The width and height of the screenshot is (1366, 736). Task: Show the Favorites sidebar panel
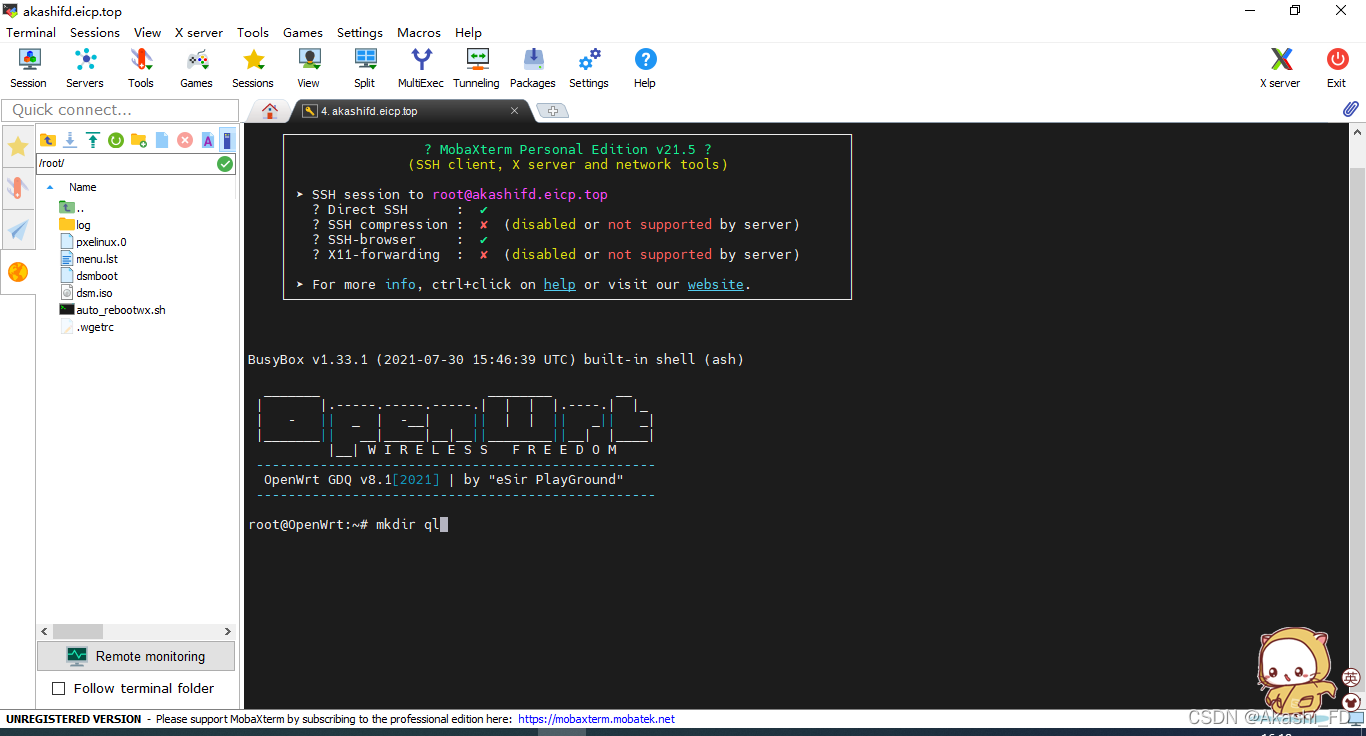(18, 146)
